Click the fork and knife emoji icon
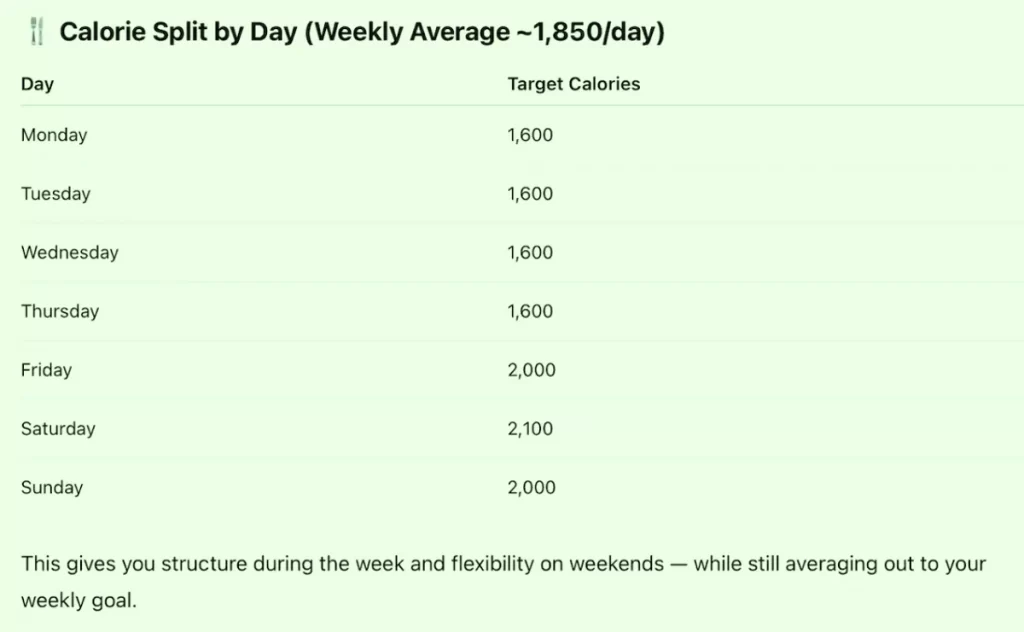This screenshot has width=1024, height=632. (x=37, y=31)
